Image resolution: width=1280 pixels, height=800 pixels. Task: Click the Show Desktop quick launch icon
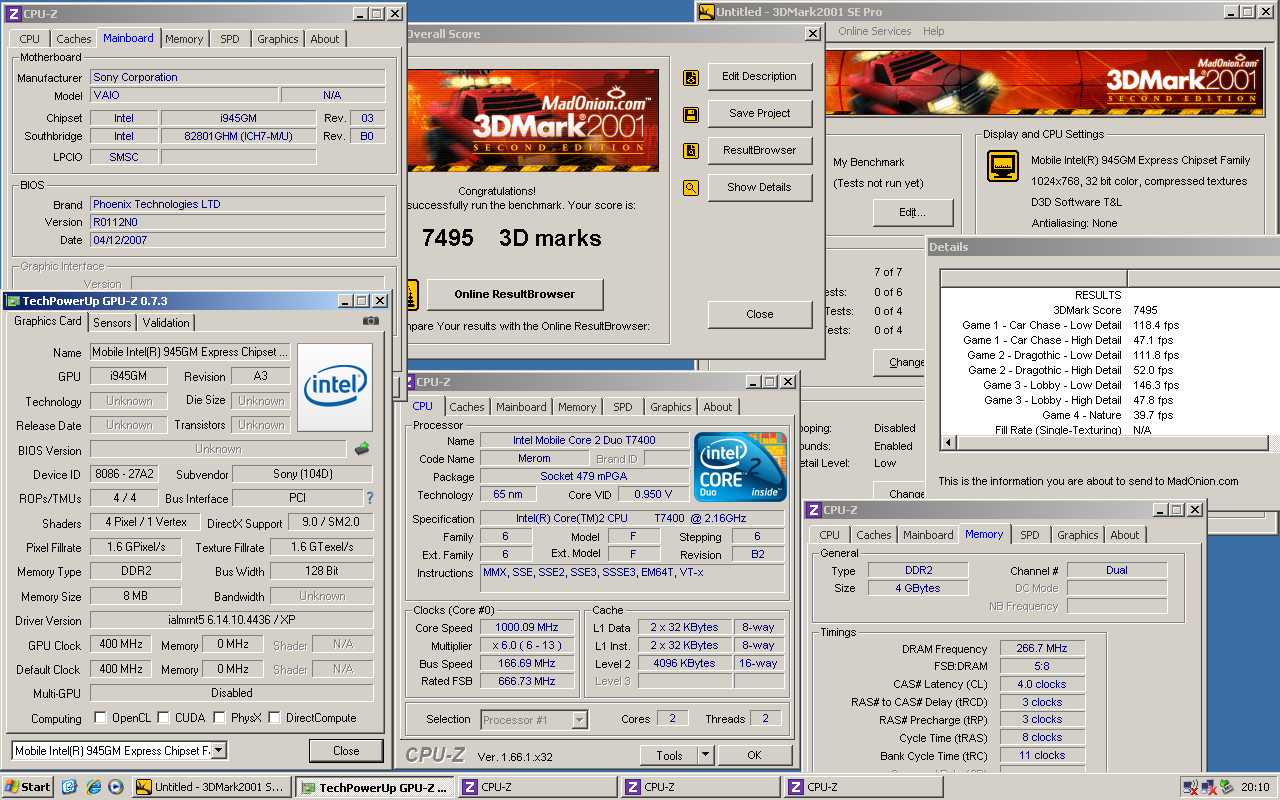point(69,787)
